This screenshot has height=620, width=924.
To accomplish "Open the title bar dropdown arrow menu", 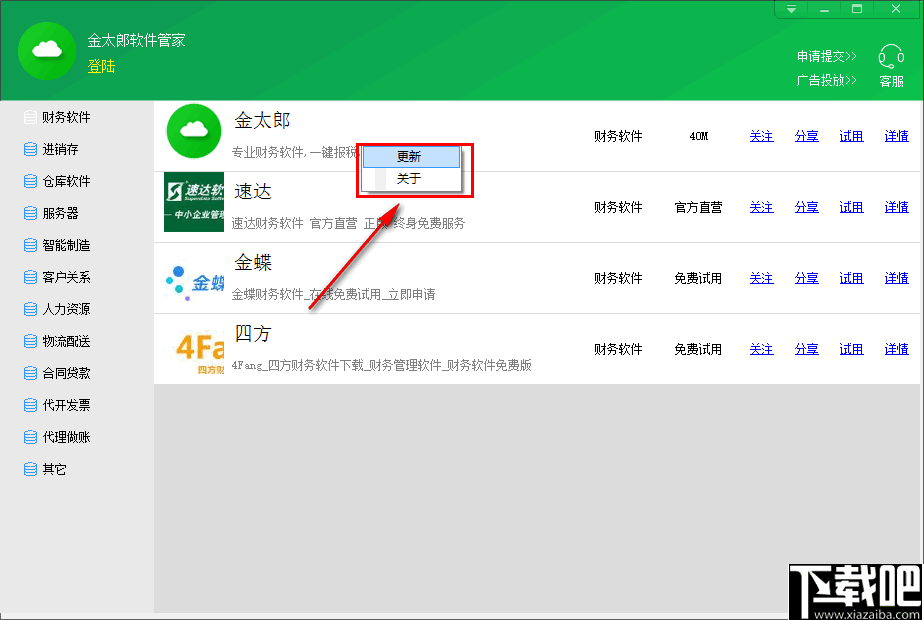I will coord(791,9).
